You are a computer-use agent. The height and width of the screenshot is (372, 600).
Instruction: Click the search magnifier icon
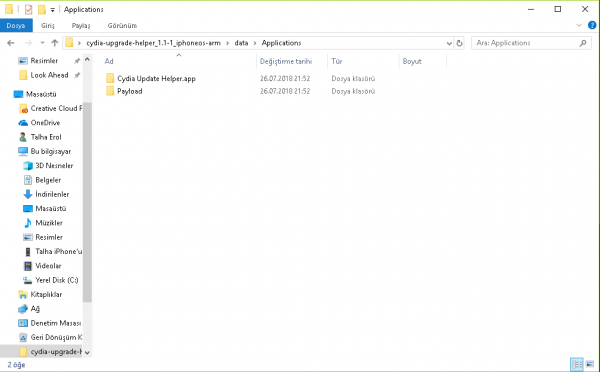[x=583, y=43]
